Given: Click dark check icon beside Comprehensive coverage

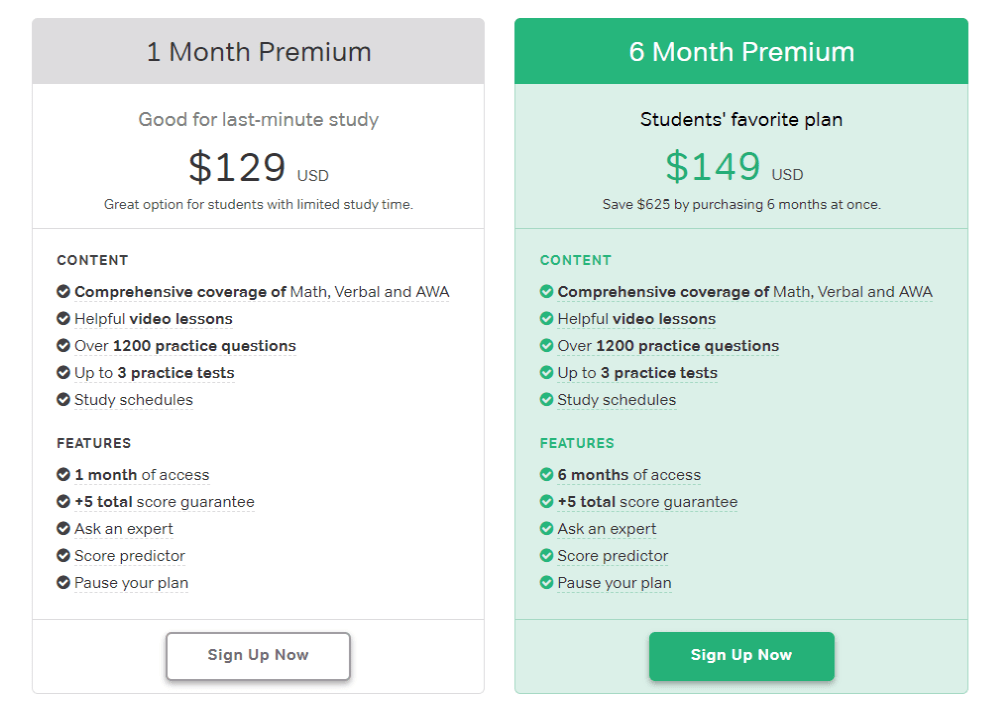Looking at the screenshot, I should pyautogui.click(x=63, y=292).
